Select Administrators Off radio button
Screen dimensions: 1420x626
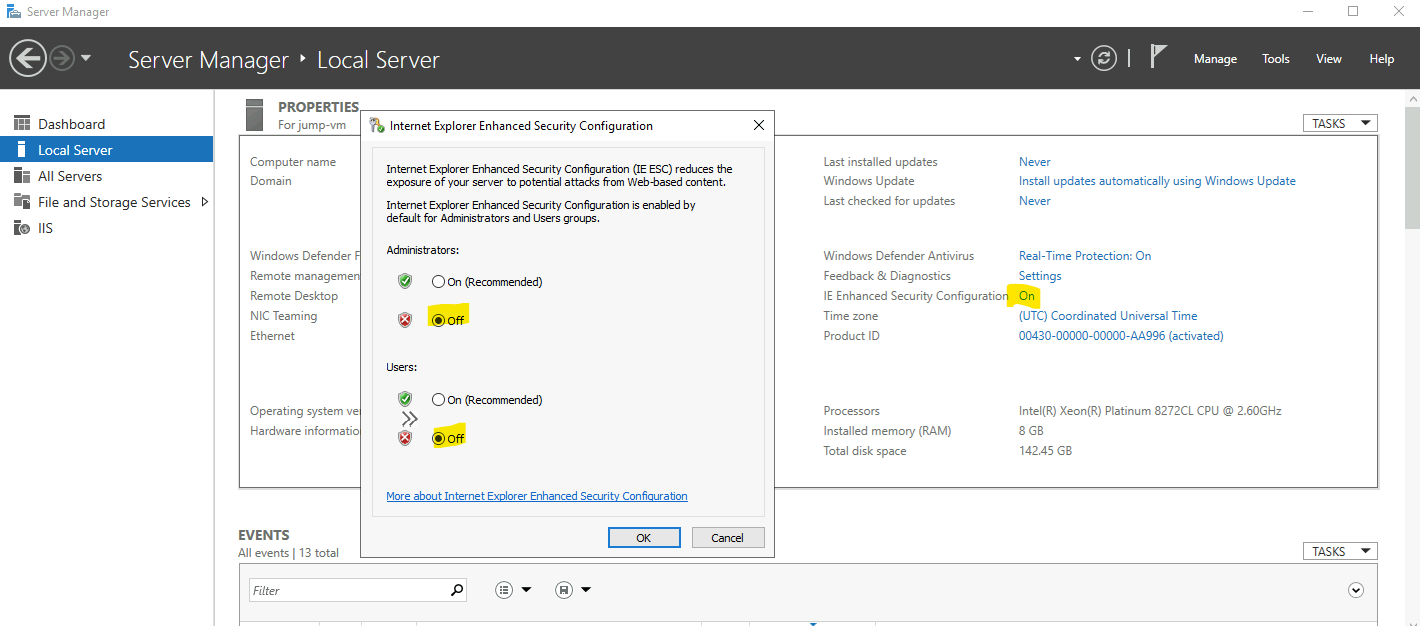(x=438, y=320)
